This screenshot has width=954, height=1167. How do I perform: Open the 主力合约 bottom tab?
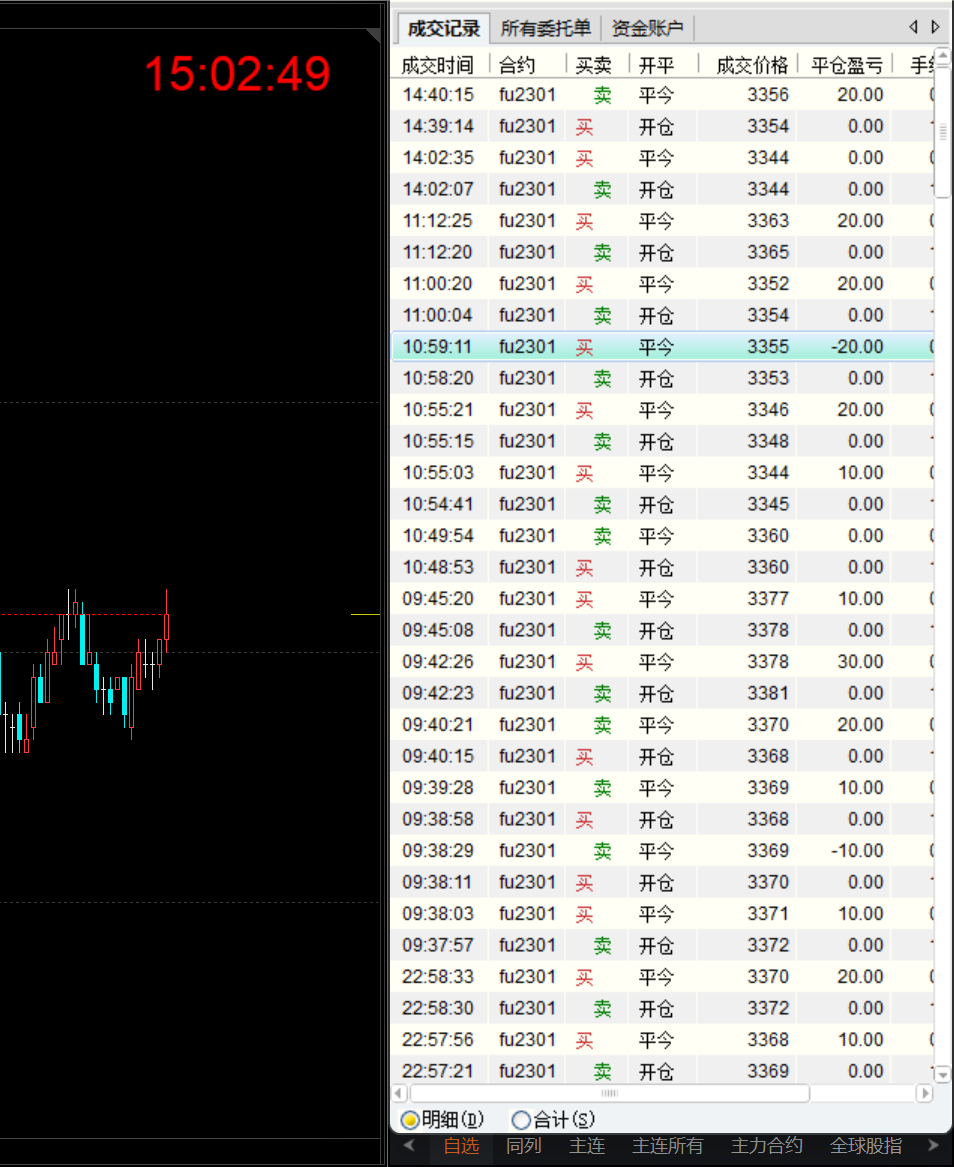[766, 1146]
